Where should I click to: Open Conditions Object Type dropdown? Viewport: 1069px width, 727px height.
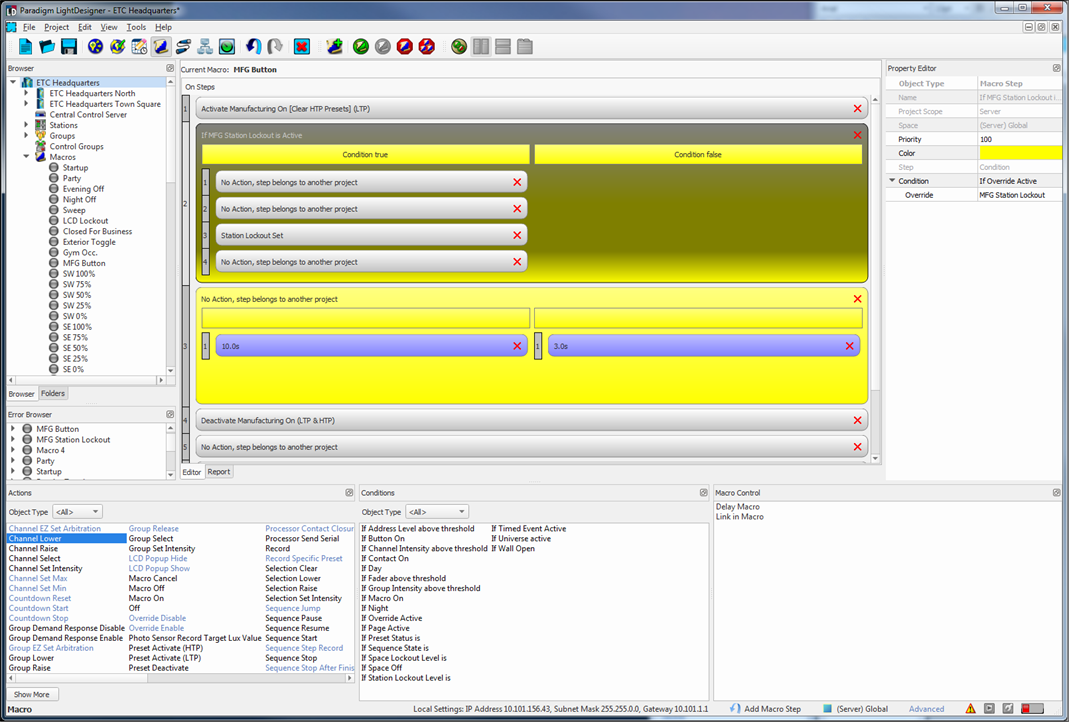click(436, 511)
